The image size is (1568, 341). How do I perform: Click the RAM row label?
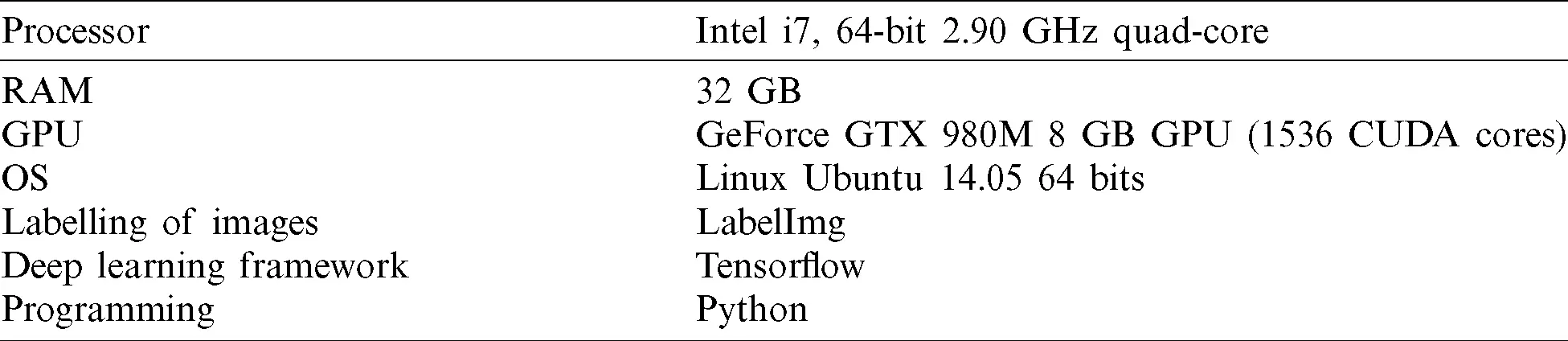tap(47, 91)
